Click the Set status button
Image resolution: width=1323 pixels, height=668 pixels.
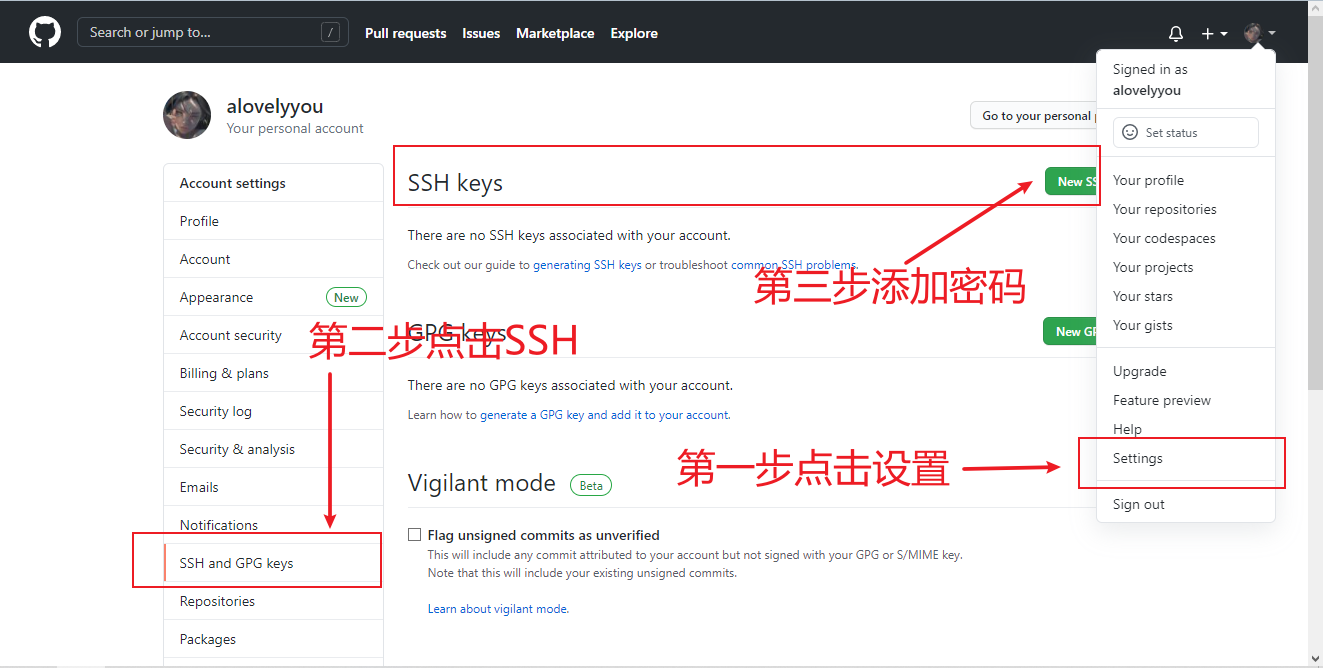pos(1185,132)
